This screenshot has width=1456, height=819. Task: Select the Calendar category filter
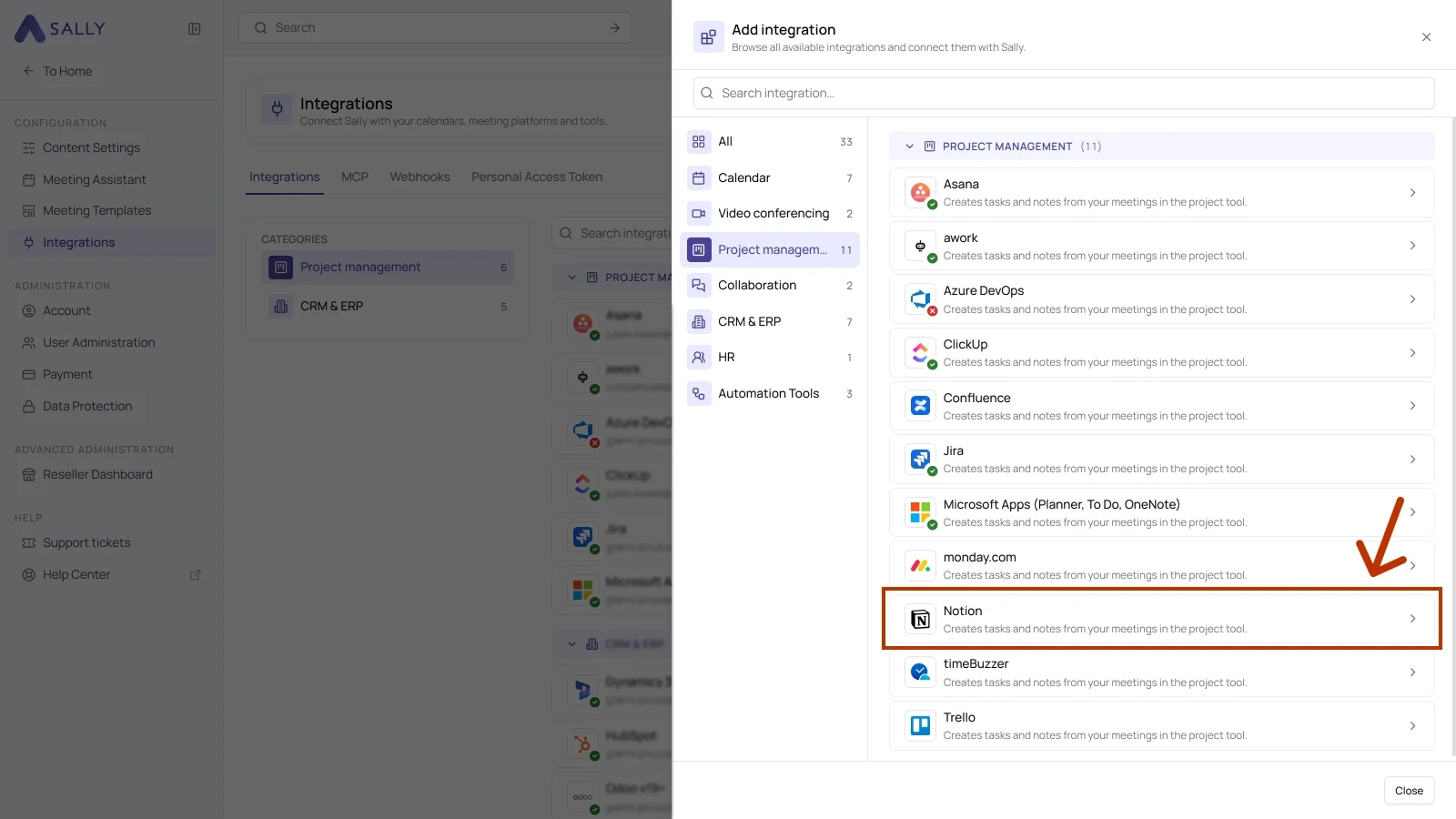point(770,178)
